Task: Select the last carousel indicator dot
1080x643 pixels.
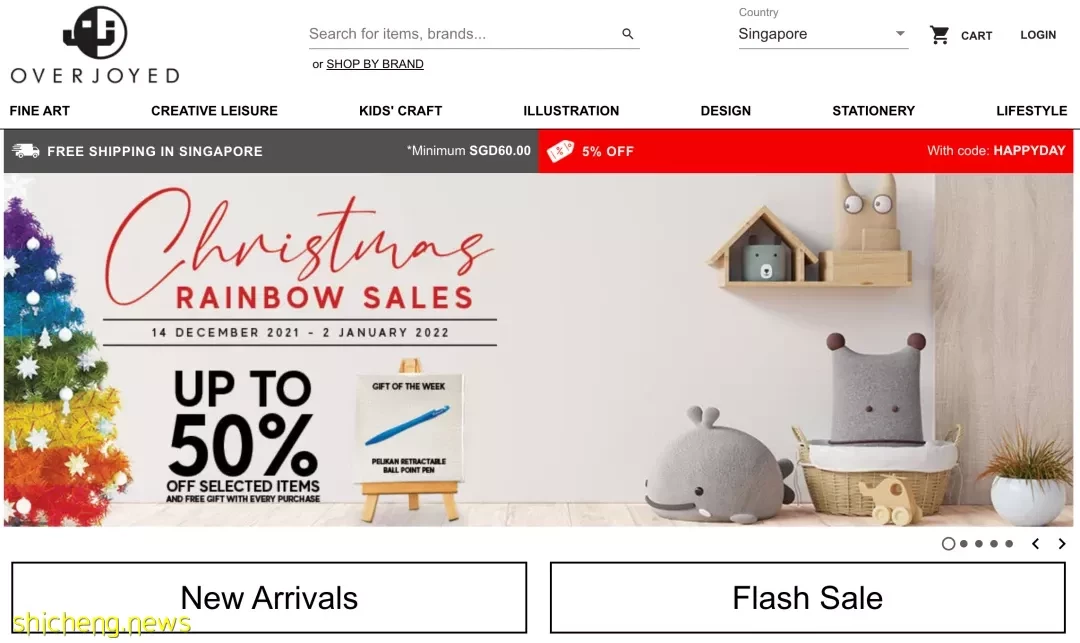Action: [x=1009, y=544]
